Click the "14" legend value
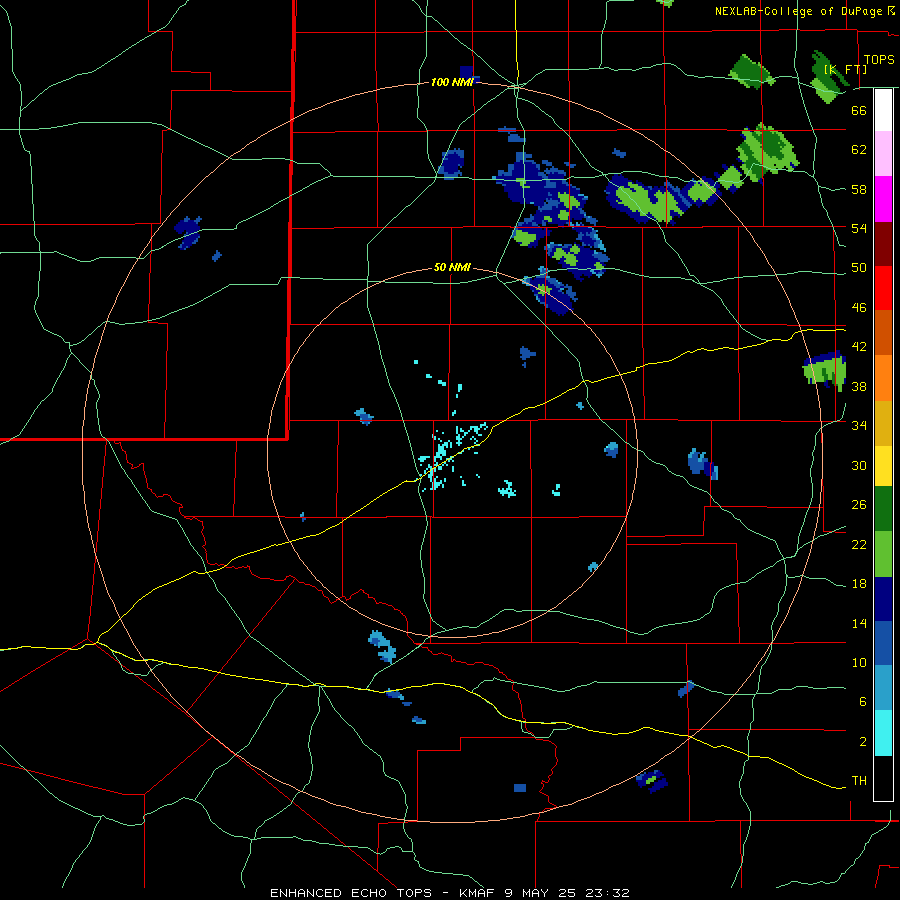Screen dimensions: 900x900 [x=859, y=623]
